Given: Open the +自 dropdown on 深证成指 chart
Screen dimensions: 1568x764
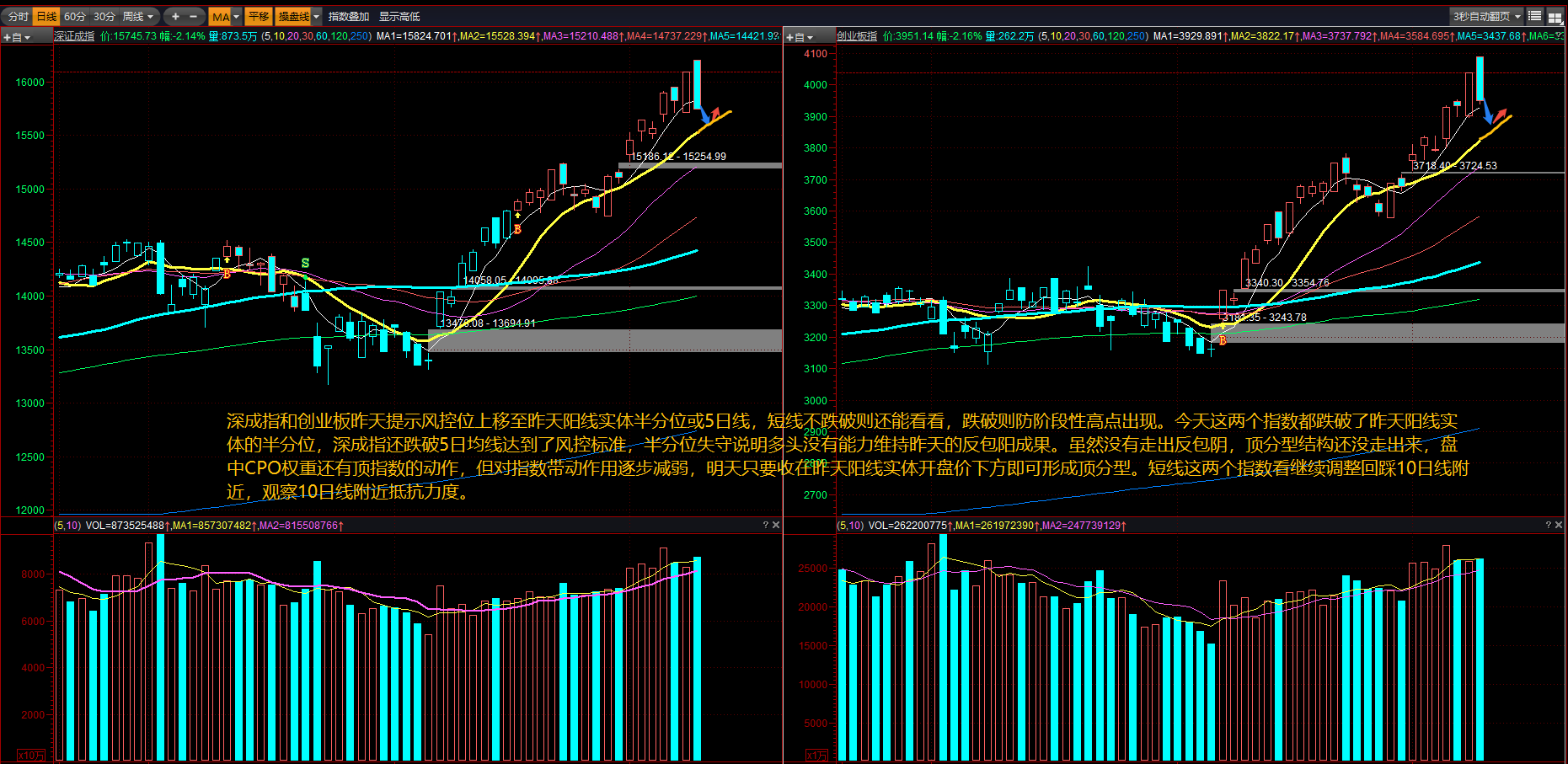Looking at the screenshot, I should [17, 37].
